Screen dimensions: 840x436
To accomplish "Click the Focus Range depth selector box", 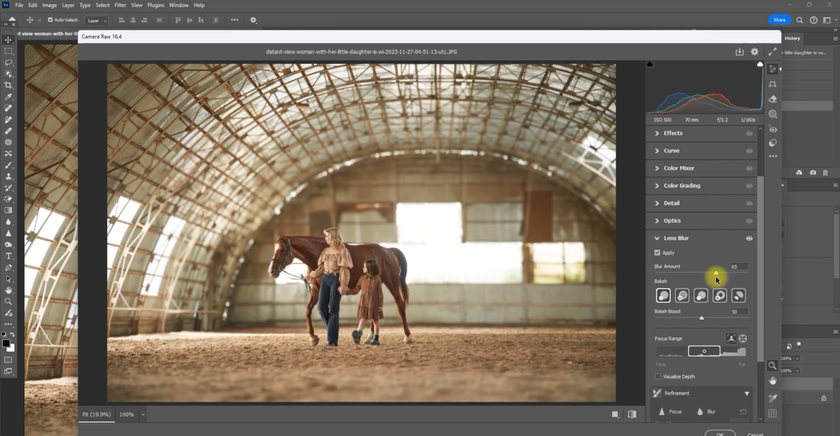I will tap(704, 351).
